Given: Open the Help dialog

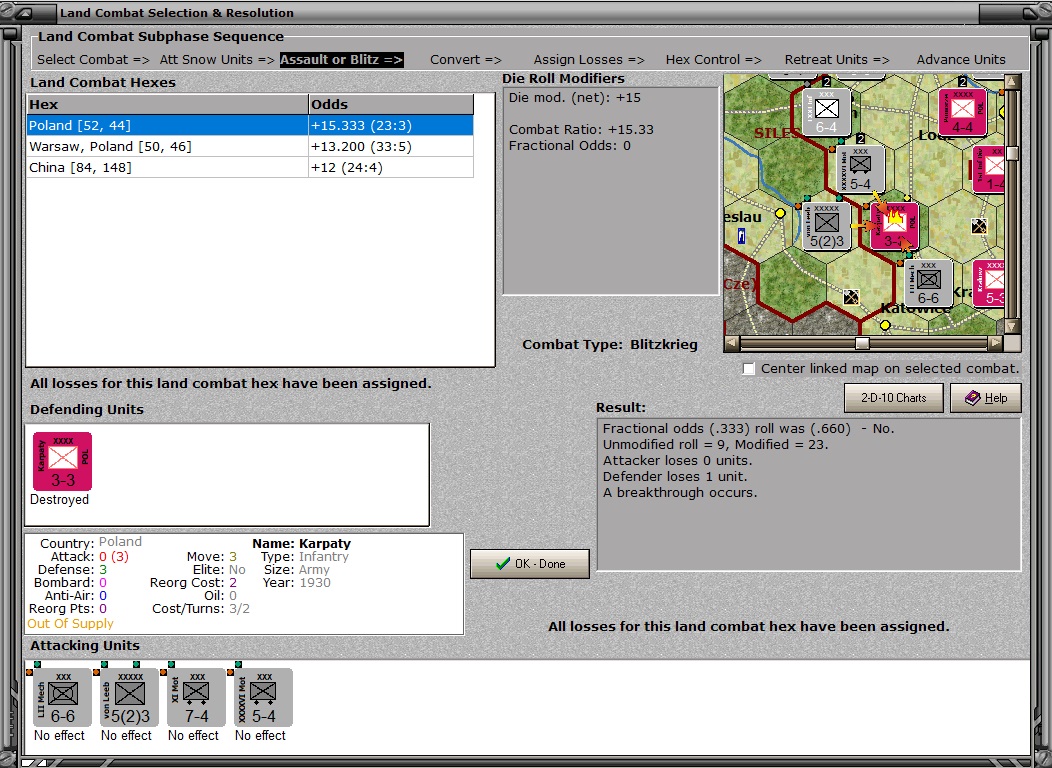Looking at the screenshot, I should (x=986, y=398).
